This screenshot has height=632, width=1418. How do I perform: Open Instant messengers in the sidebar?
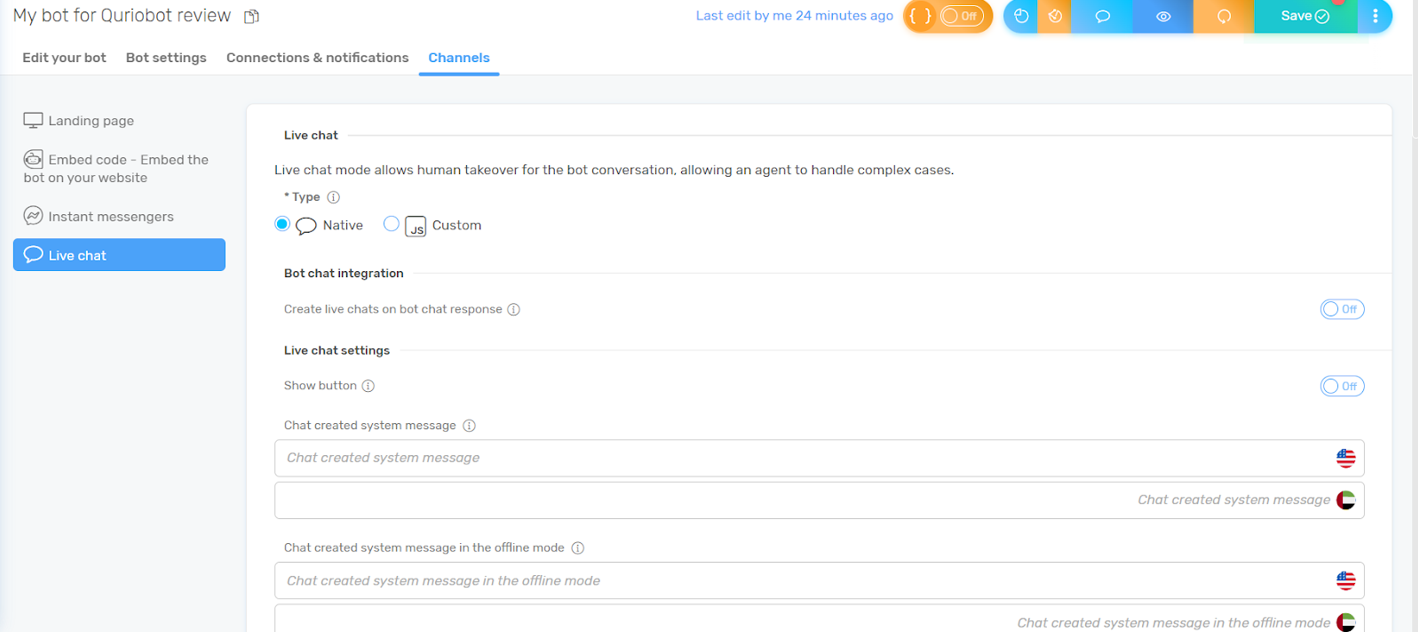coord(110,217)
